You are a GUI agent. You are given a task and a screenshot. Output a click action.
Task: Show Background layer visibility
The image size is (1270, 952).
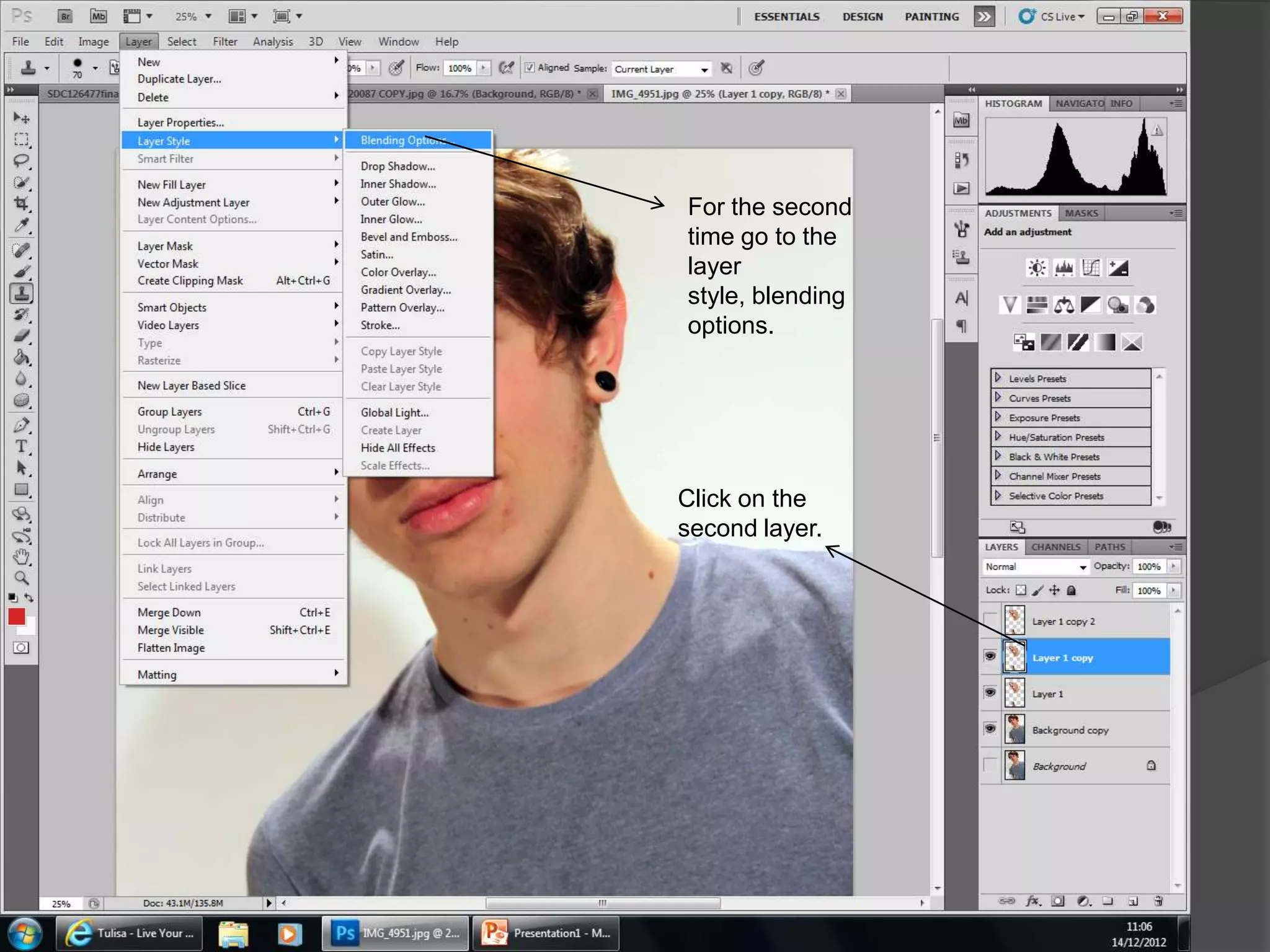(990, 765)
